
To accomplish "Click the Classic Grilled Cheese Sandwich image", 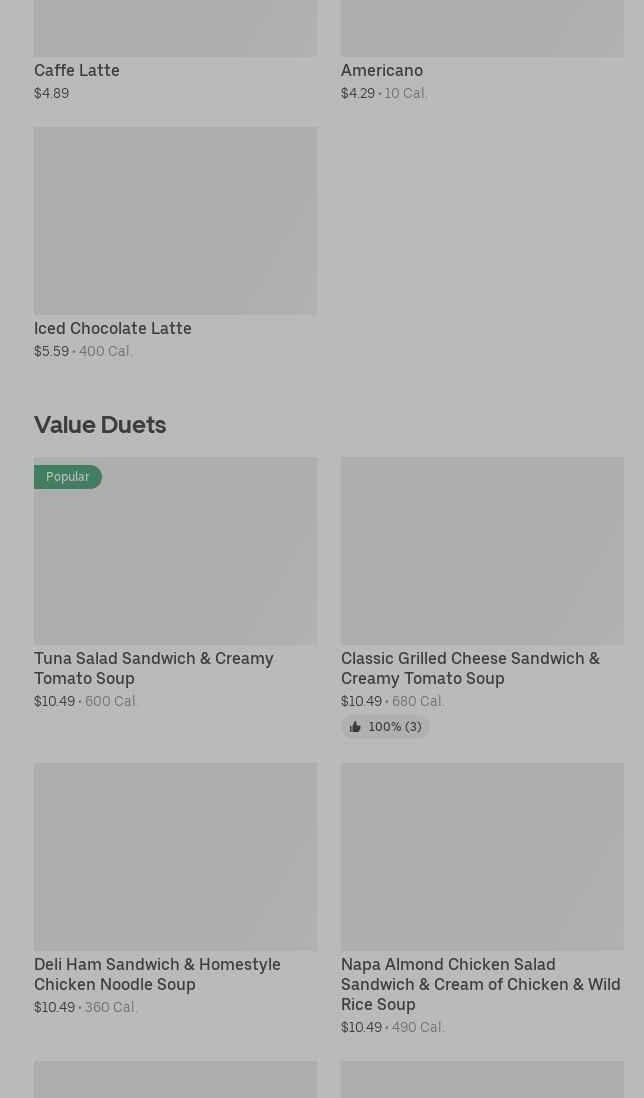I will coord(482,551).
